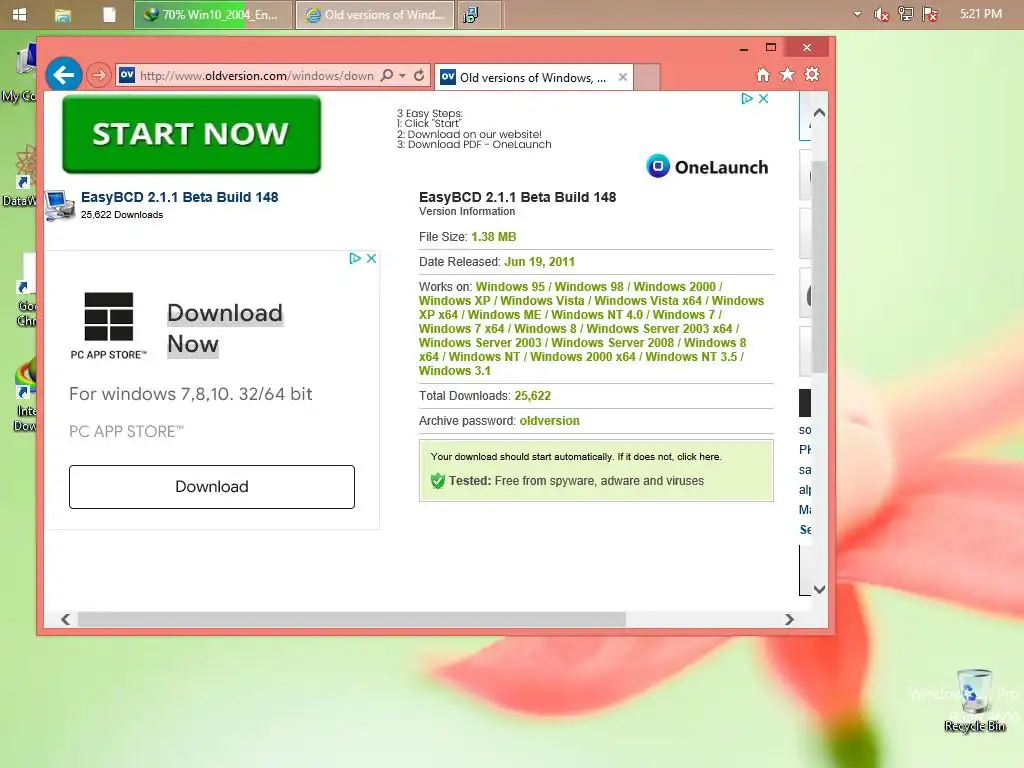
Task: Click the Internet Explorer Back arrow button
Action: coord(63,76)
